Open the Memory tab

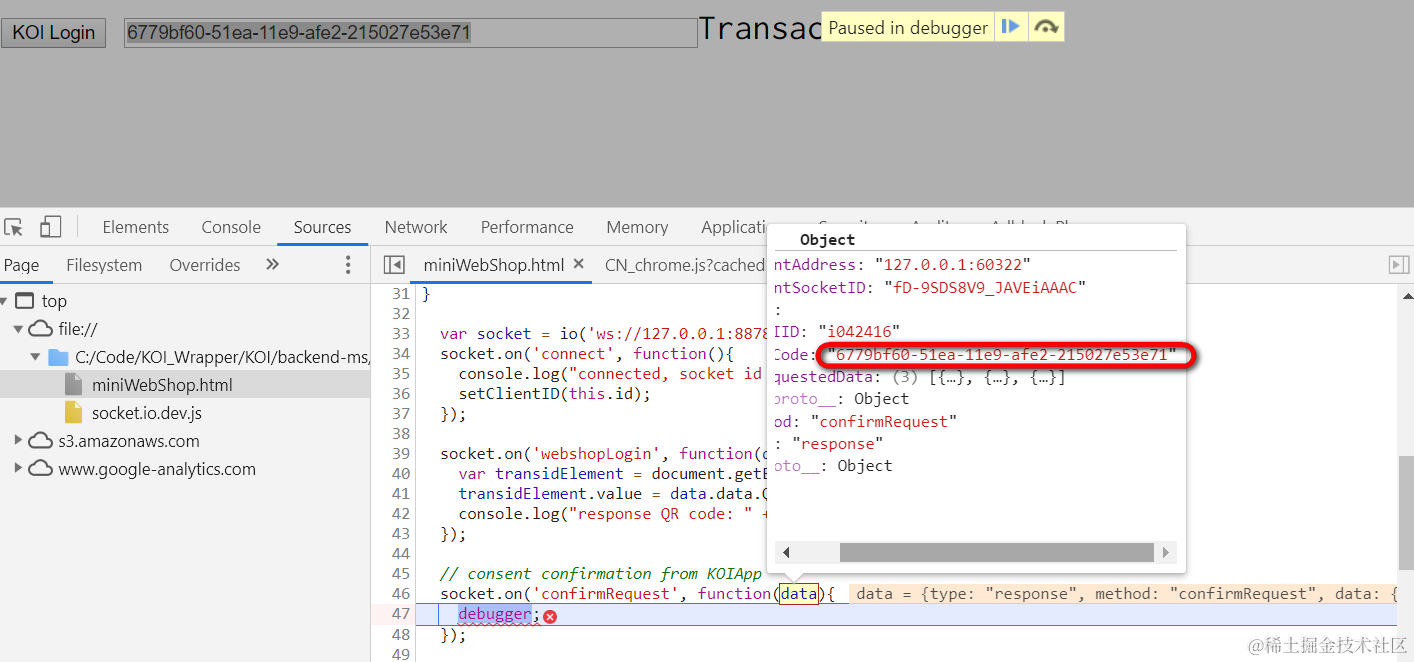point(637,227)
